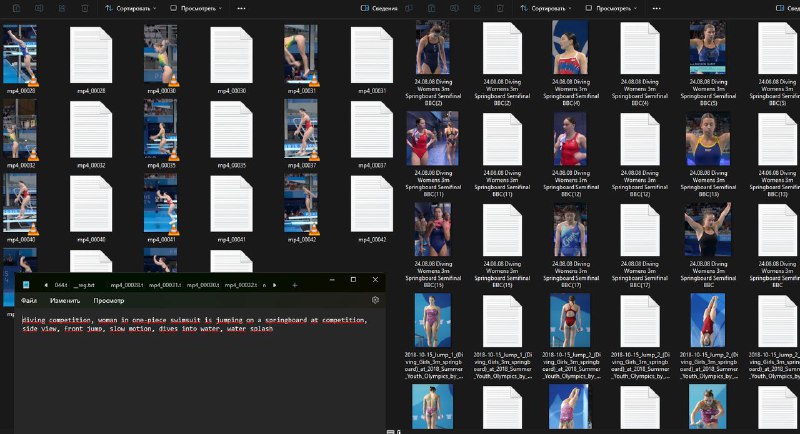The width and height of the screenshot is (800, 434).
Task: Click mp4_00037 video file name label
Action: pyautogui.click(x=302, y=165)
